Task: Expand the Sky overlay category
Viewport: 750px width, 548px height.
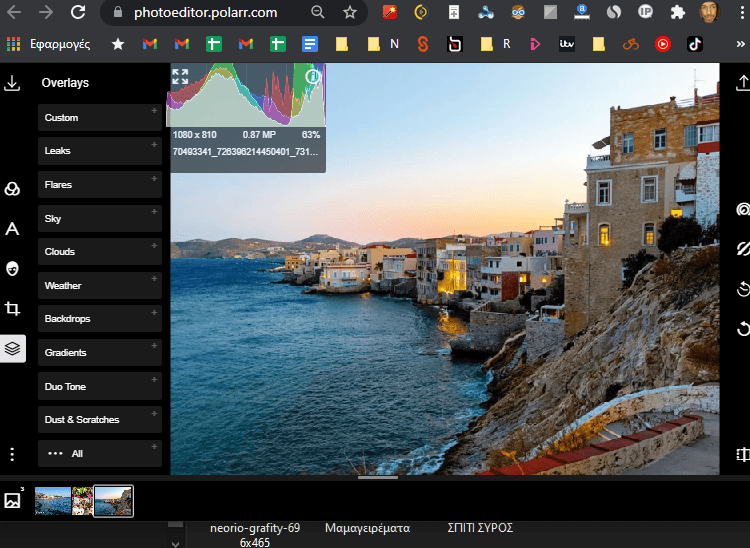Action: pyautogui.click(x=100, y=218)
